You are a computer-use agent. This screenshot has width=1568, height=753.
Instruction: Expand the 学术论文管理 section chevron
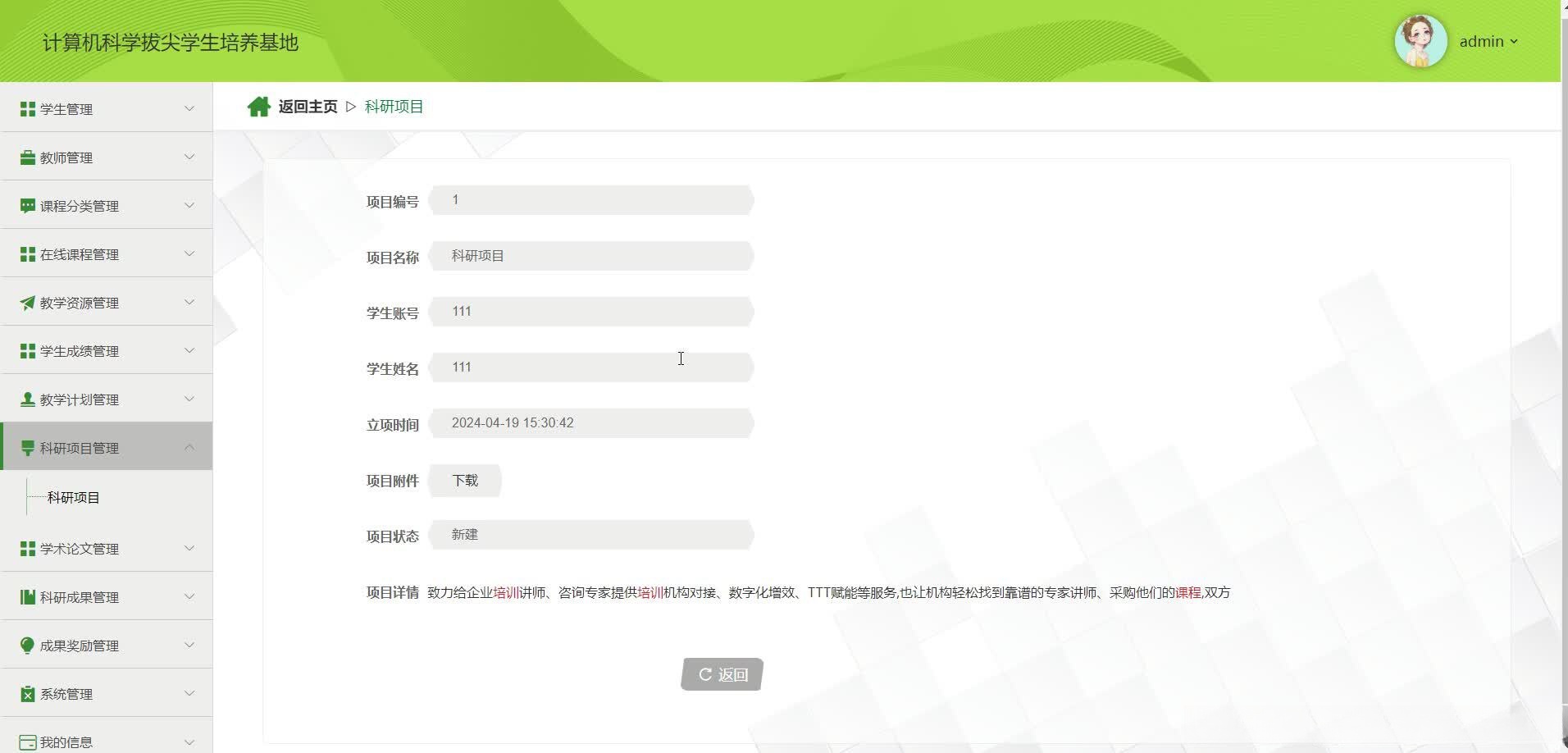click(190, 548)
